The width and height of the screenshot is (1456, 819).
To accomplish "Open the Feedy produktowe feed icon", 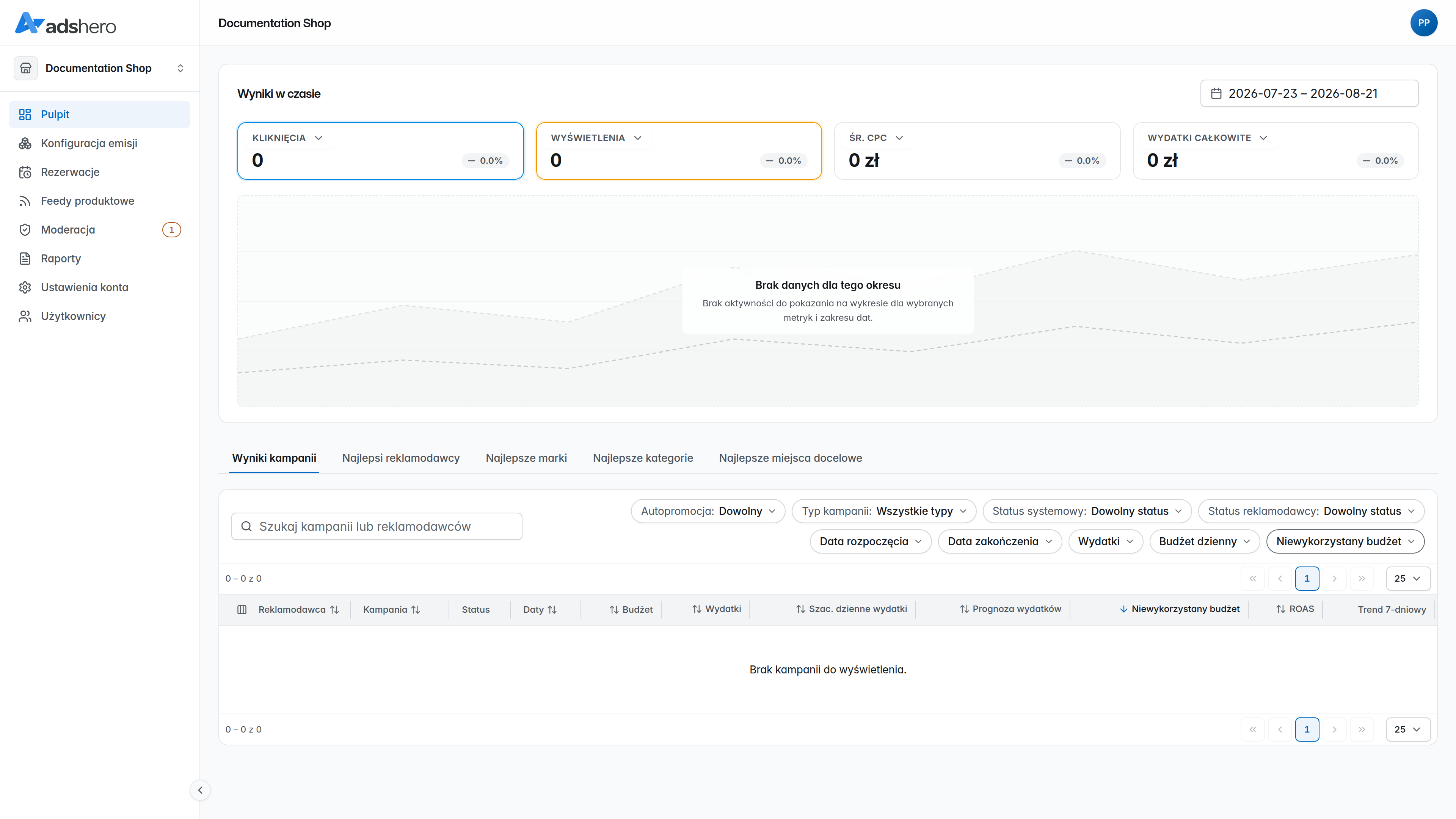I will [25, 201].
